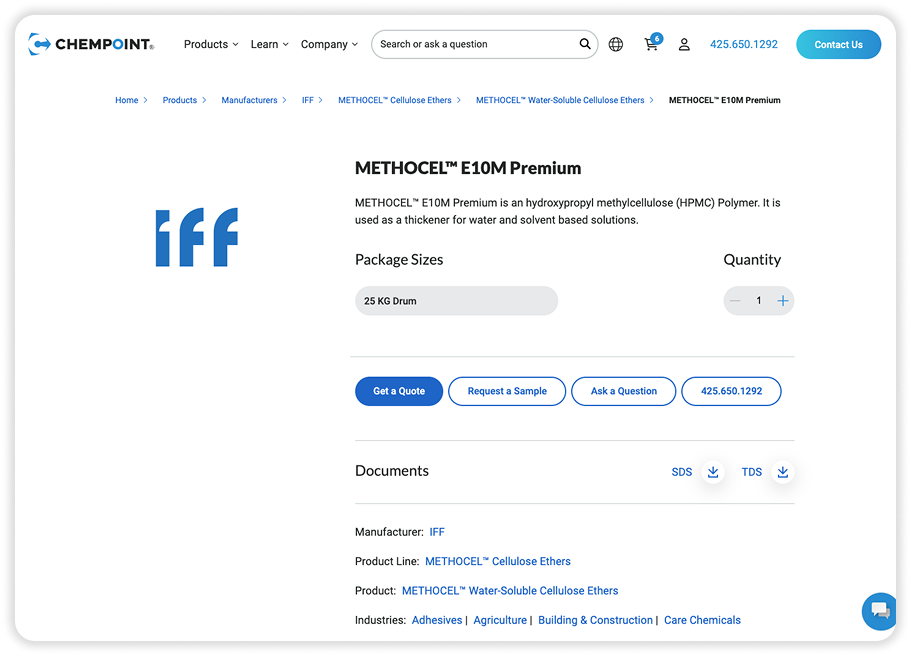Go to ChemPoint homepage logo
911x656 pixels.
click(x=91, y=44)
